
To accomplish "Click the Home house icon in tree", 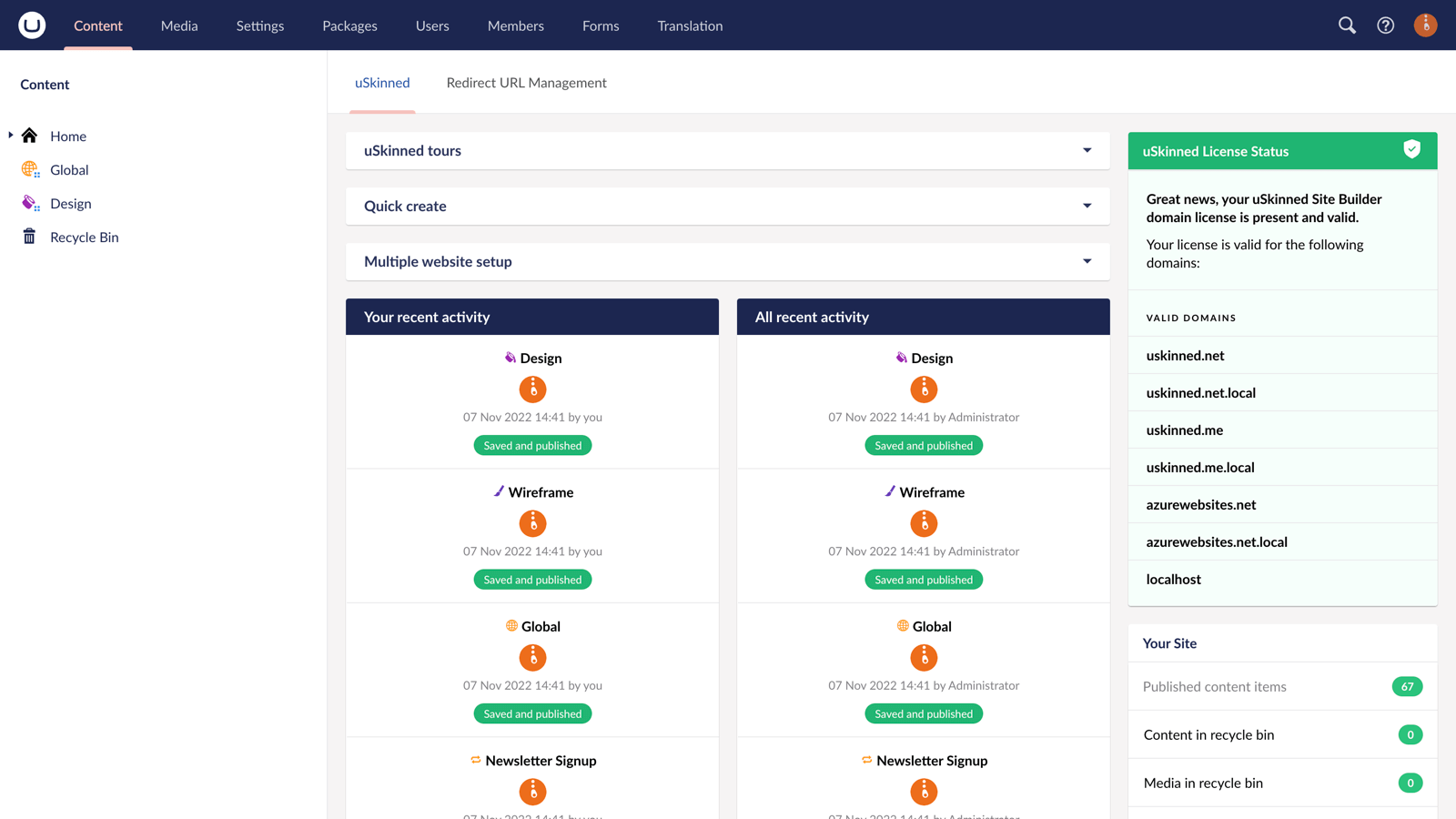I will [30, 136].
